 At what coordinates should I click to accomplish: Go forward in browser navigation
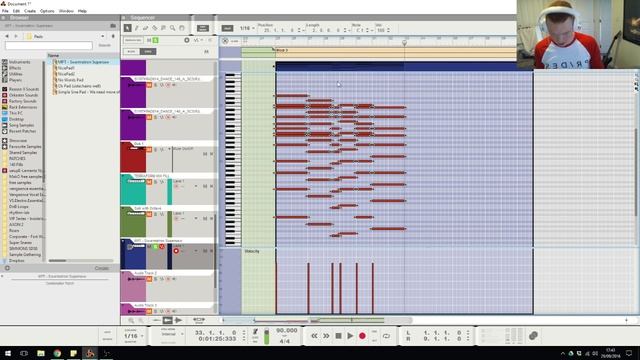click(16, 36)
